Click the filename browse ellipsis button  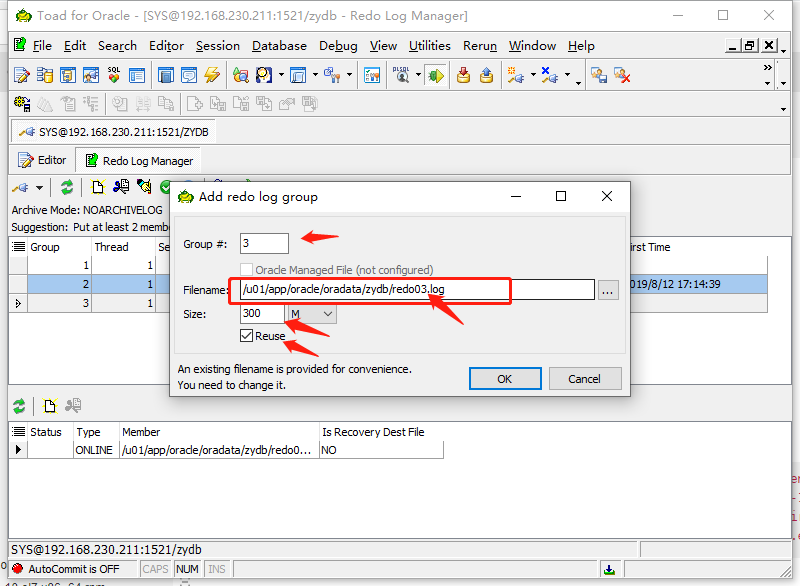(x=608, y=290)
